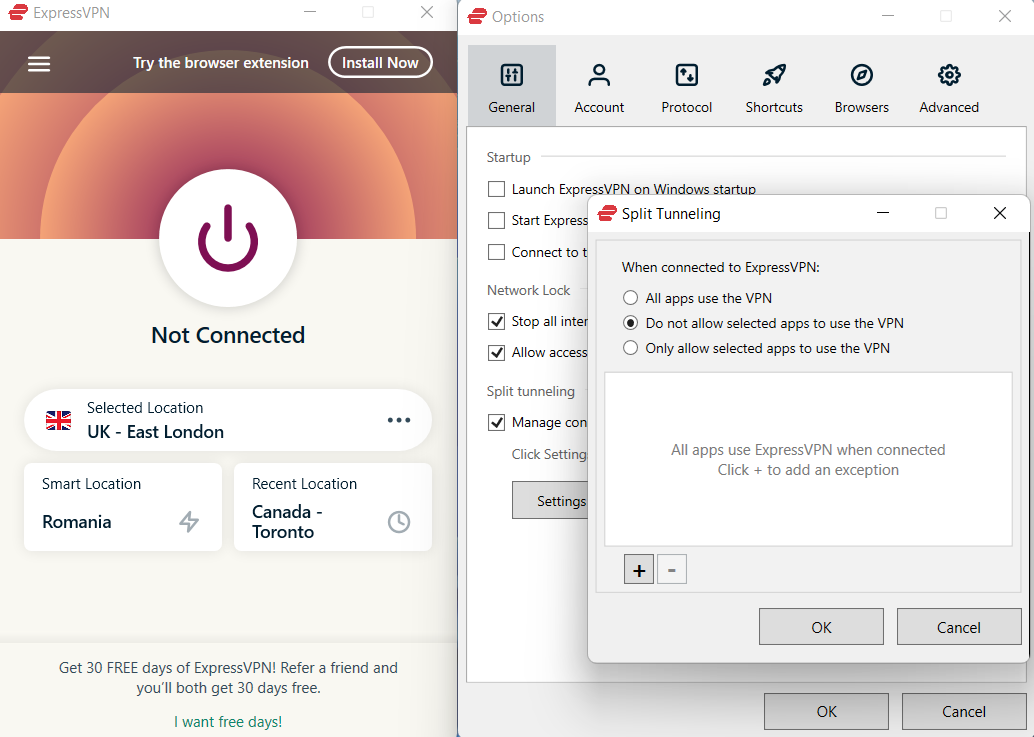The height and width of the screenshot is (737, 1034).
Task: Confirm Split Tunneling dialog with OK
Action: point(821,627)
